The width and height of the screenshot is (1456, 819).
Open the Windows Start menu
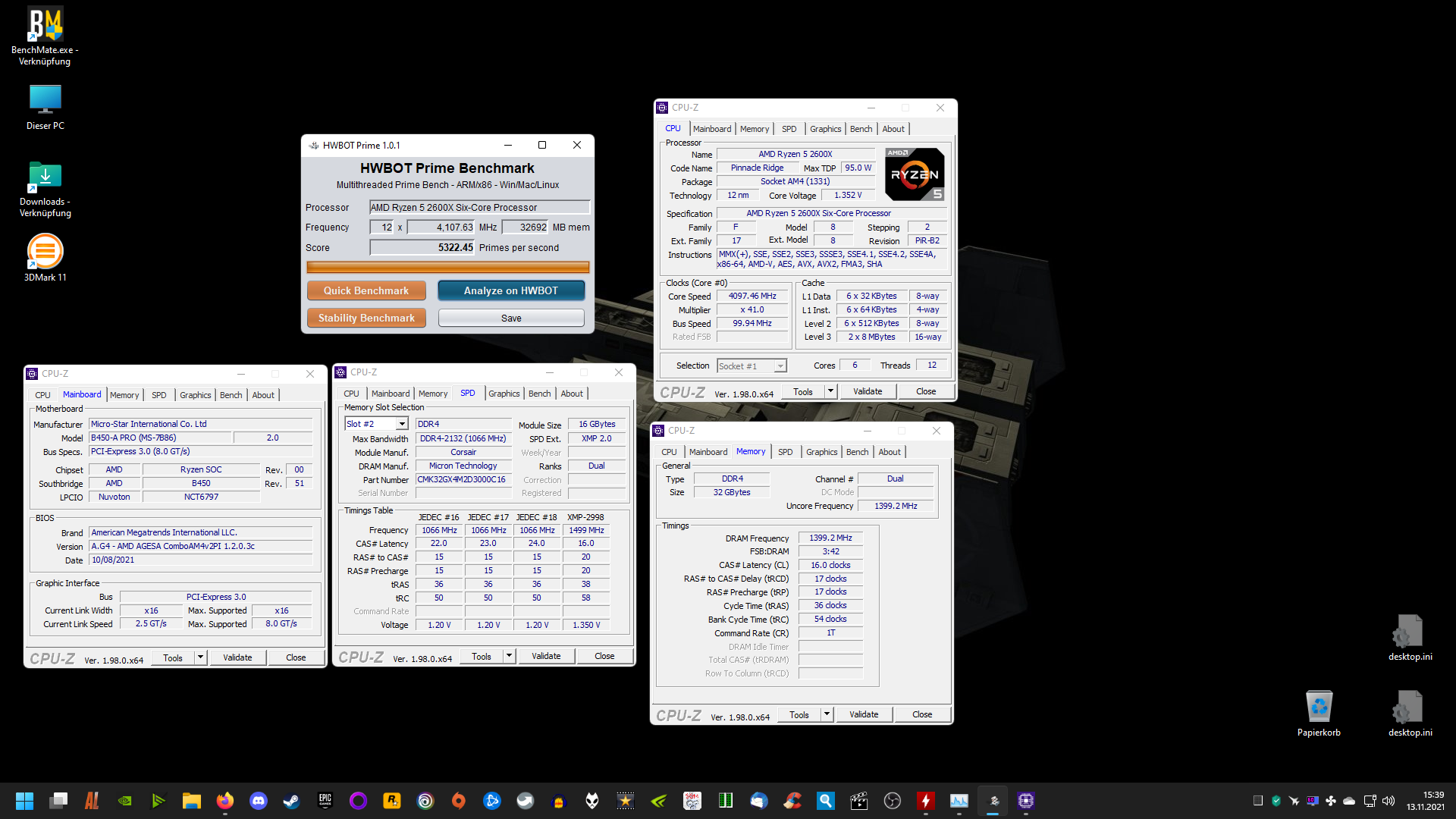point(24,801)
